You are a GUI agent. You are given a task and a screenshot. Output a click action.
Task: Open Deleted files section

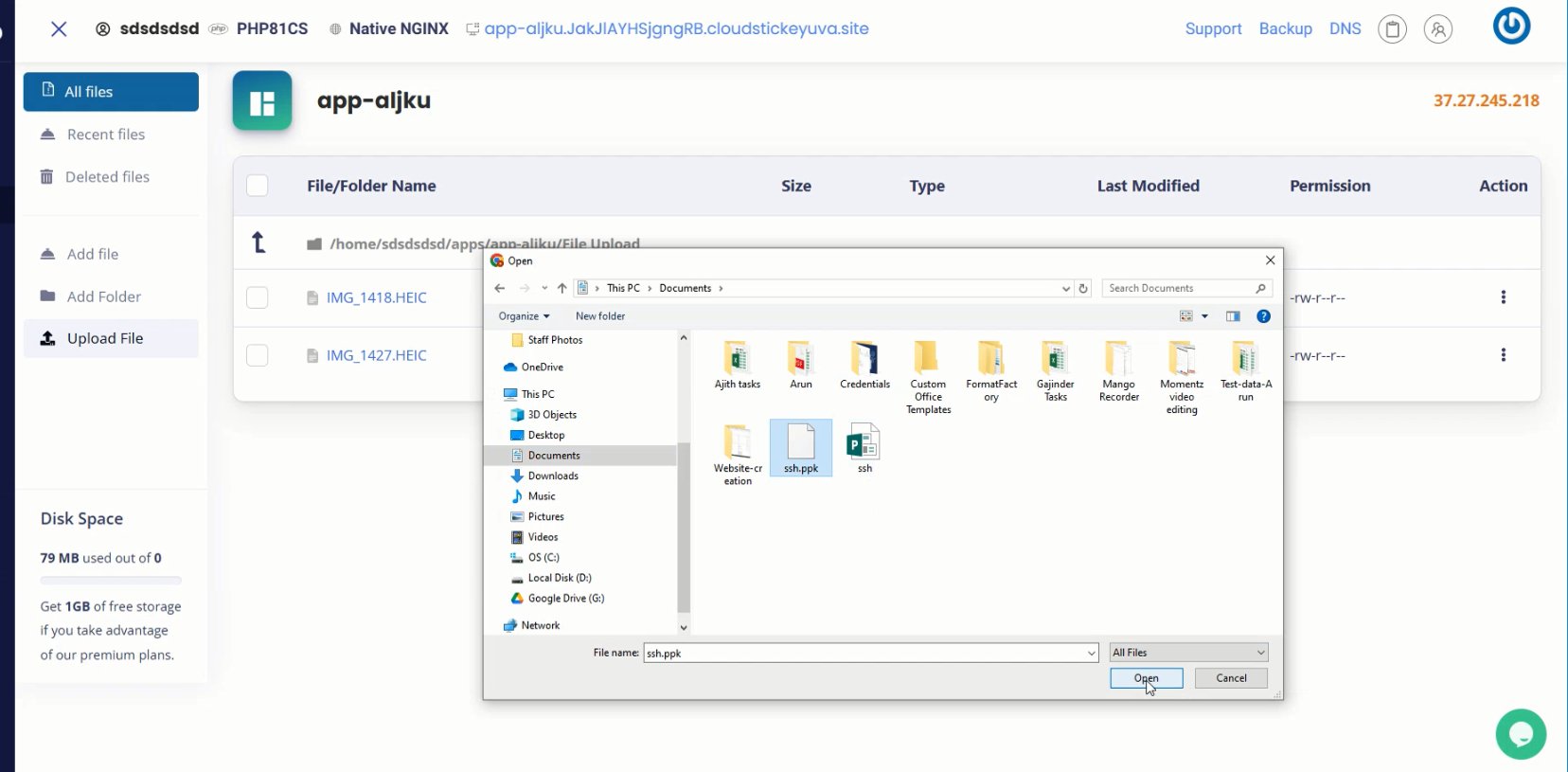click(x=107, y=177)
